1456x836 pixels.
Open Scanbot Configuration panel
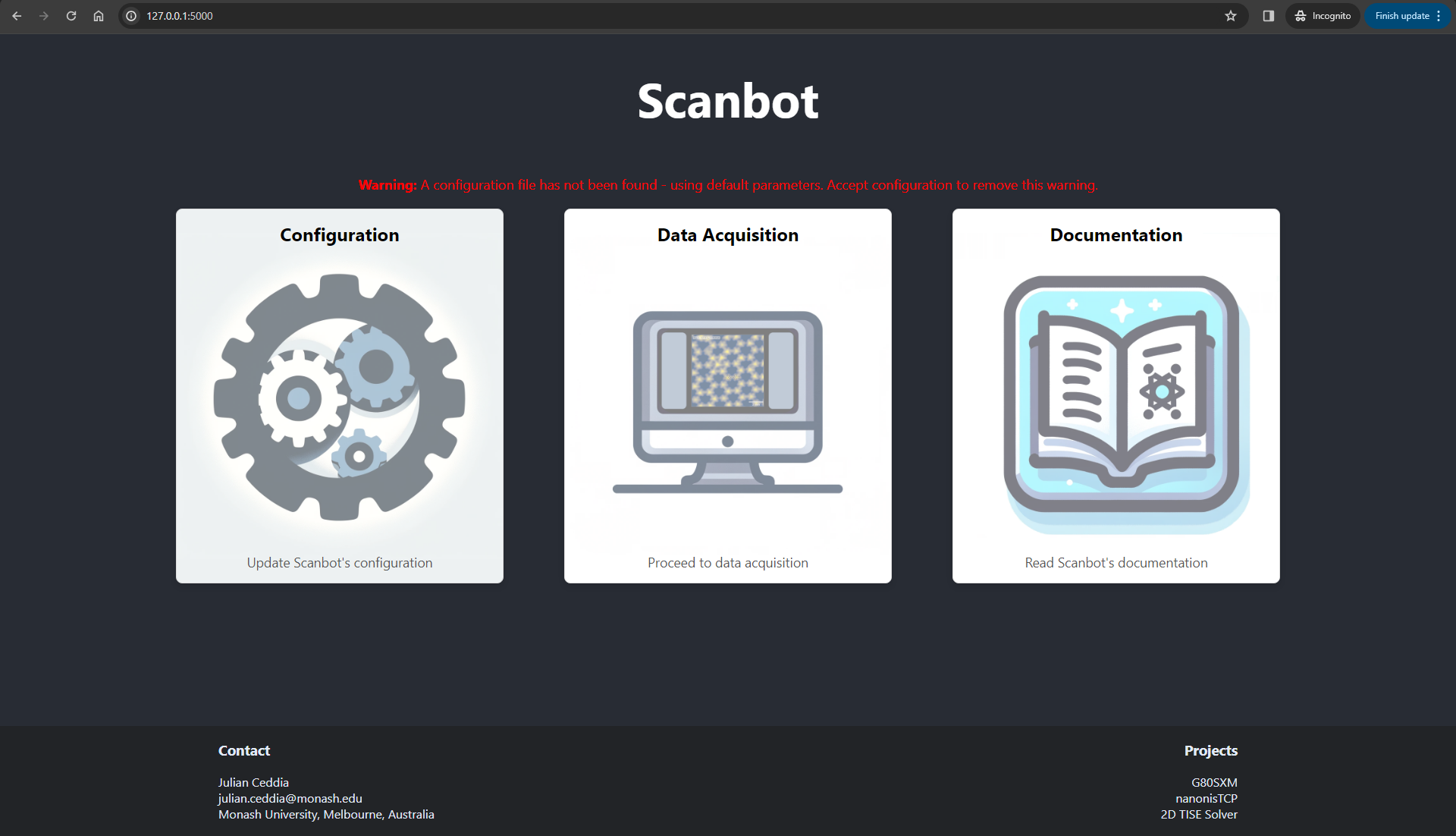coord(339,395)
